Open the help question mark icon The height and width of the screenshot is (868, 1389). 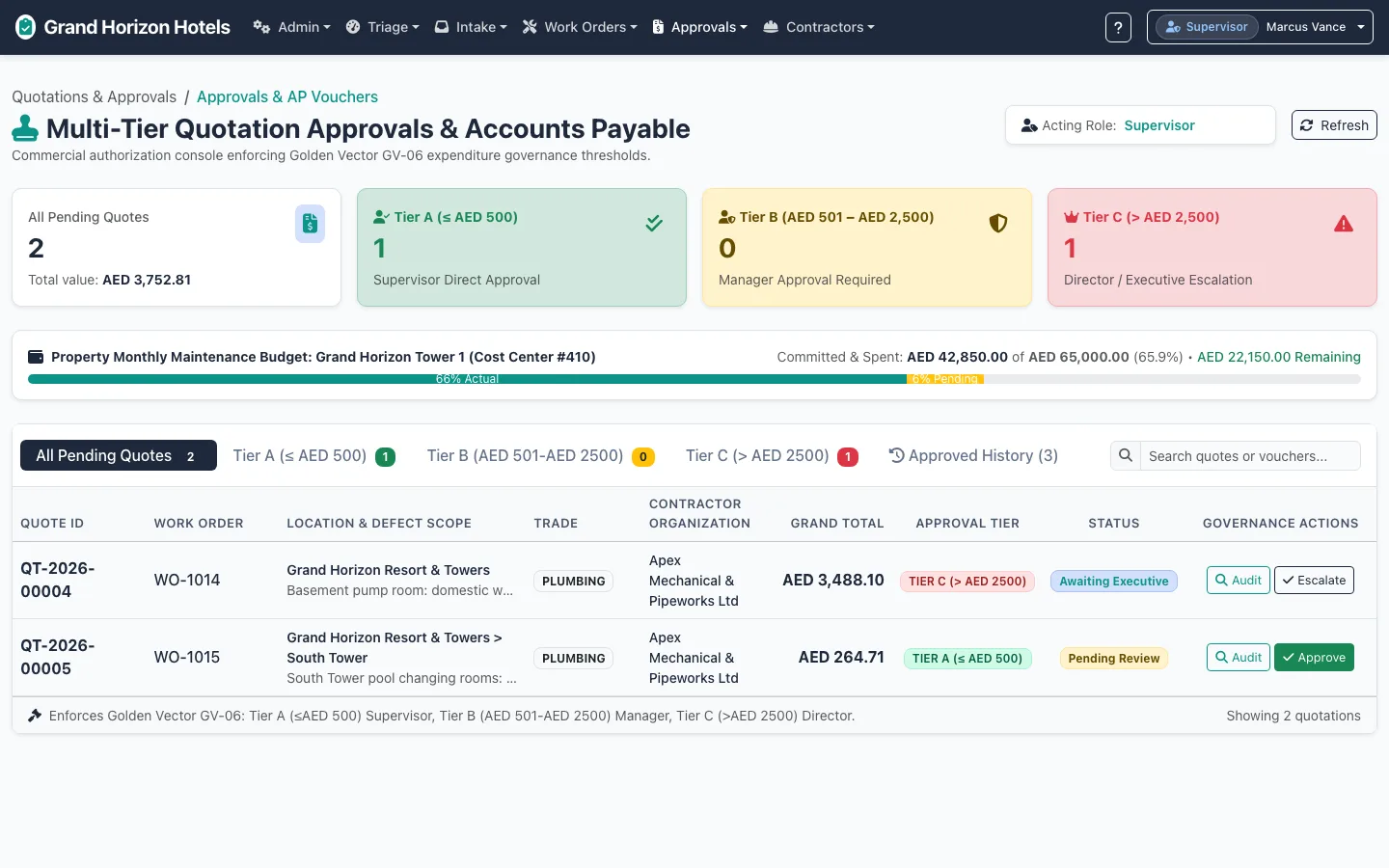1118,27
